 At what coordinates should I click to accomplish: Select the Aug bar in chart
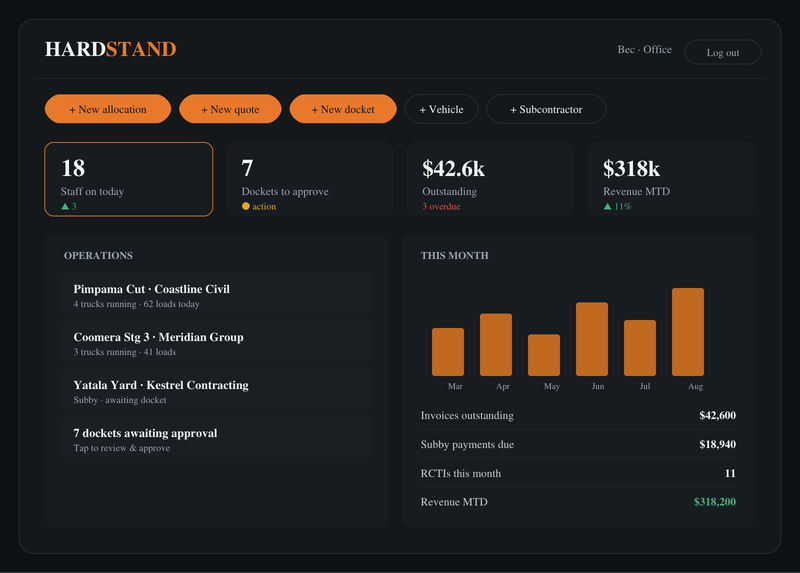click(x=688, y=332)
